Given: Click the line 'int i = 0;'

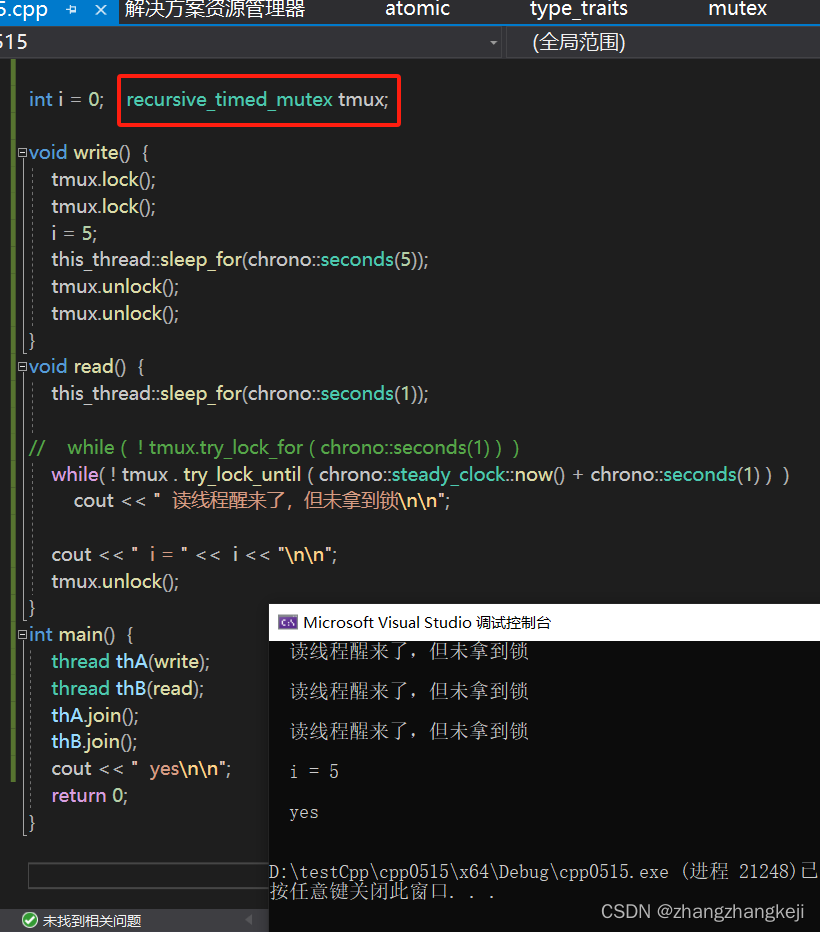Looking at the screenshot, I should (67, 99).
